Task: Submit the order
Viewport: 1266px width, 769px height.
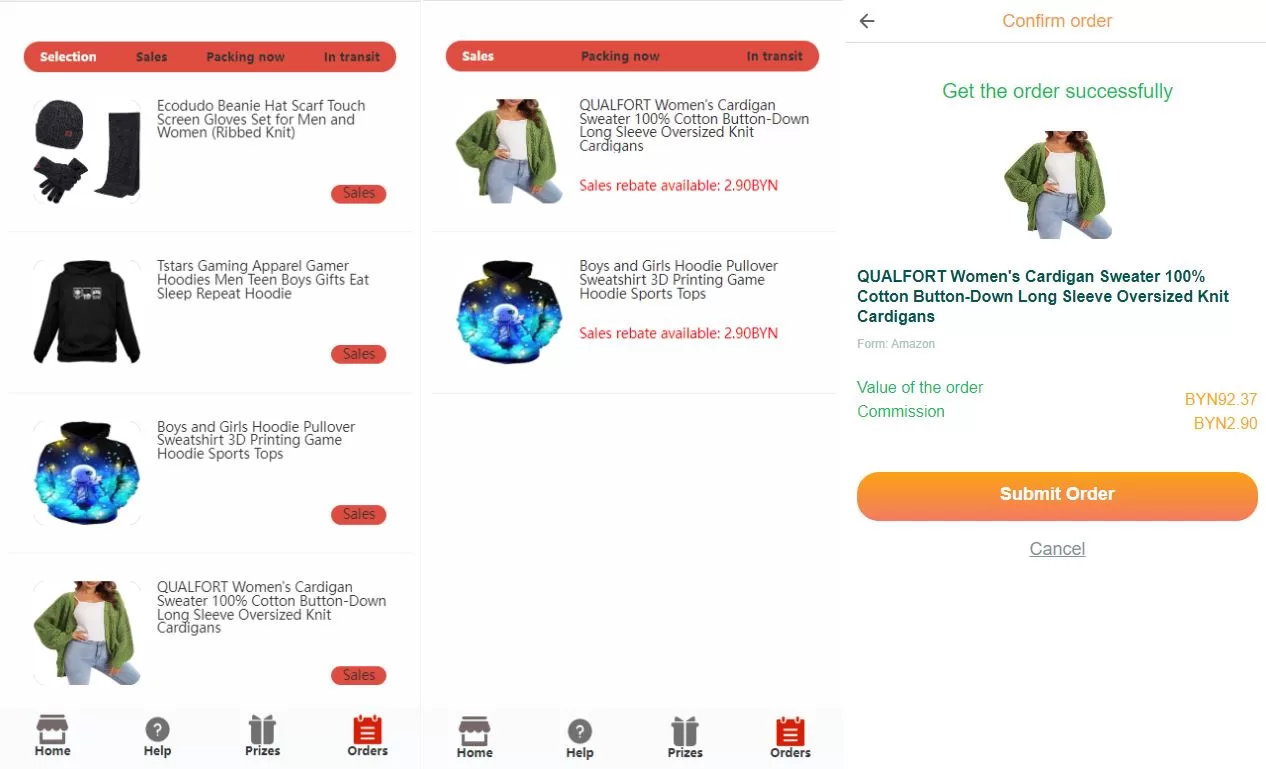Action: tap(1057, 496)
